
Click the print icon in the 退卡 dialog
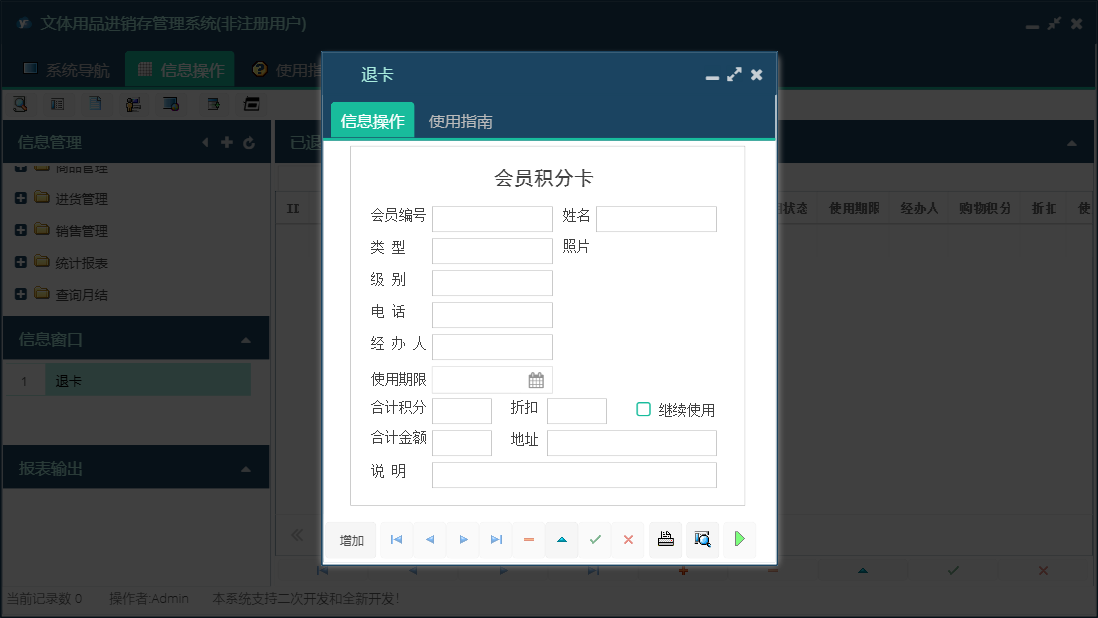pos(665,540)
